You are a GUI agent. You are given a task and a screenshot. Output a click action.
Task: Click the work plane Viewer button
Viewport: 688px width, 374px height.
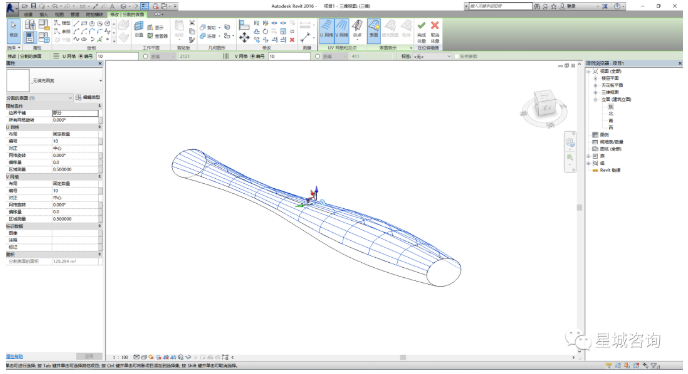pos(157,36)
